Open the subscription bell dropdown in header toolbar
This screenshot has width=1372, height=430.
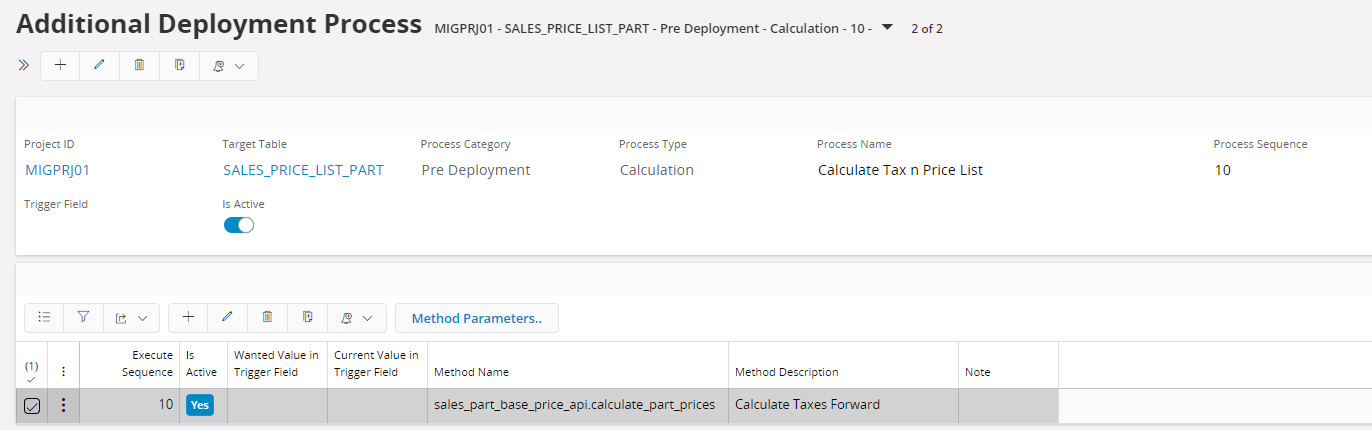(227, 65)
